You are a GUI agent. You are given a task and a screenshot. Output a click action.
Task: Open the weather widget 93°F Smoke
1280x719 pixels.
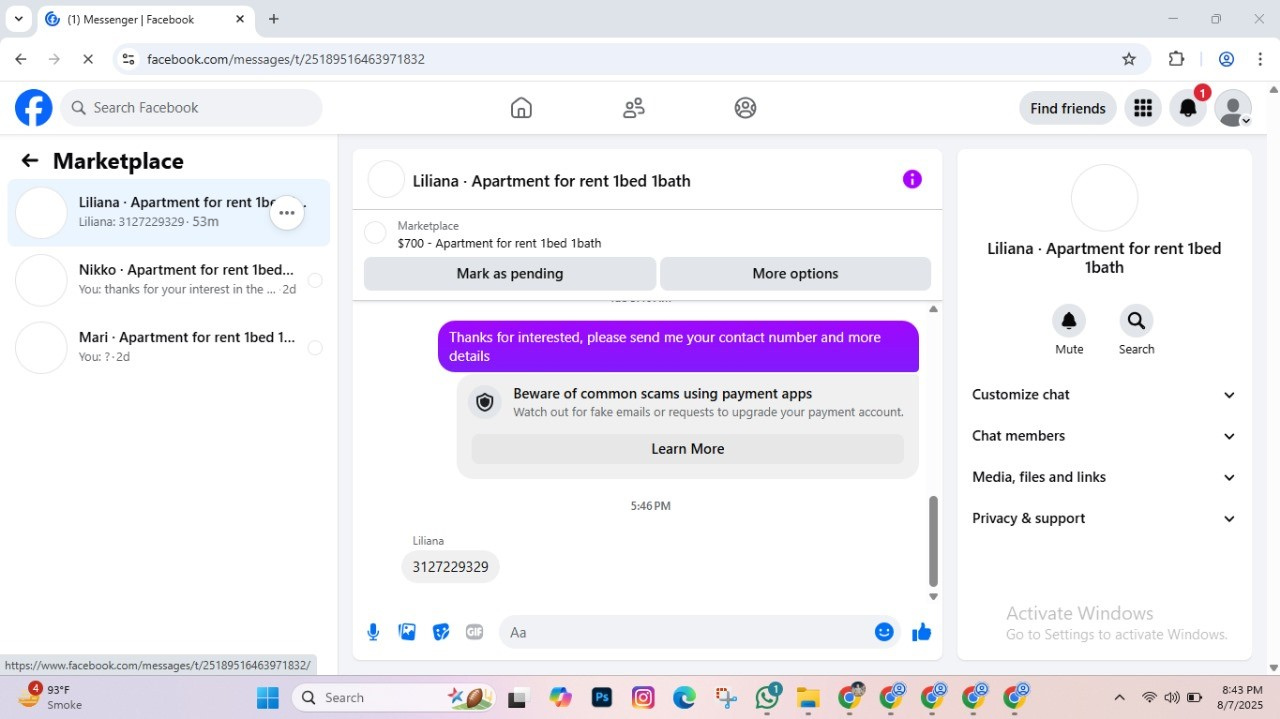click(x=50, y=697)
